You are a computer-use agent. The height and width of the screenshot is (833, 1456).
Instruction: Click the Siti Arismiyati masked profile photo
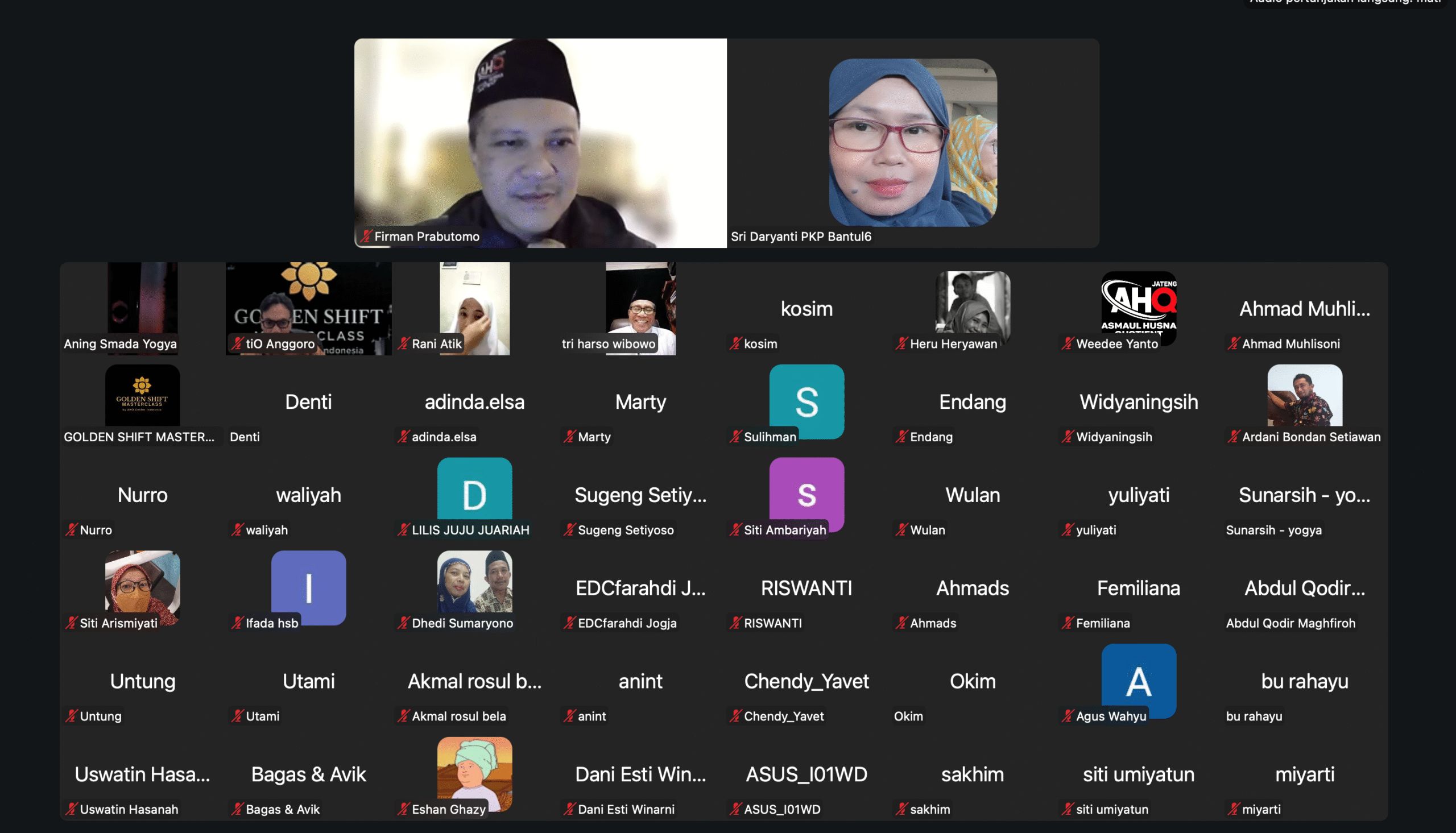point(142,583)
